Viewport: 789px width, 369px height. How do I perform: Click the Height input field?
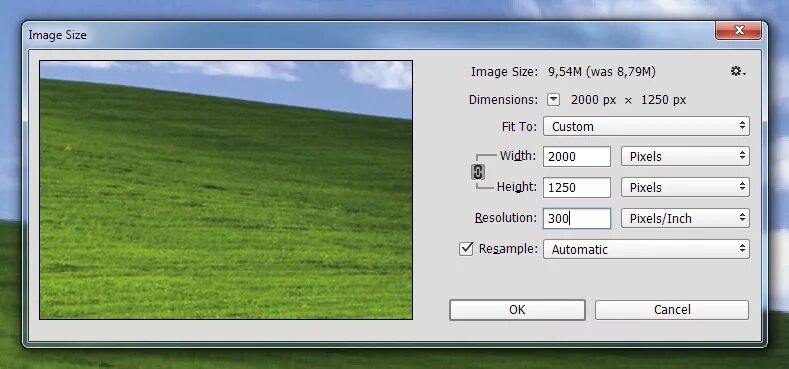pos(577,187)
